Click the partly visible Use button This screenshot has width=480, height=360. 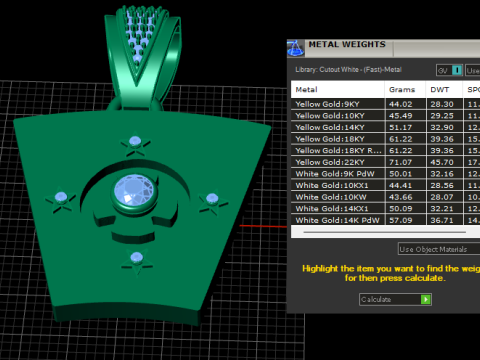pos(473,70)
